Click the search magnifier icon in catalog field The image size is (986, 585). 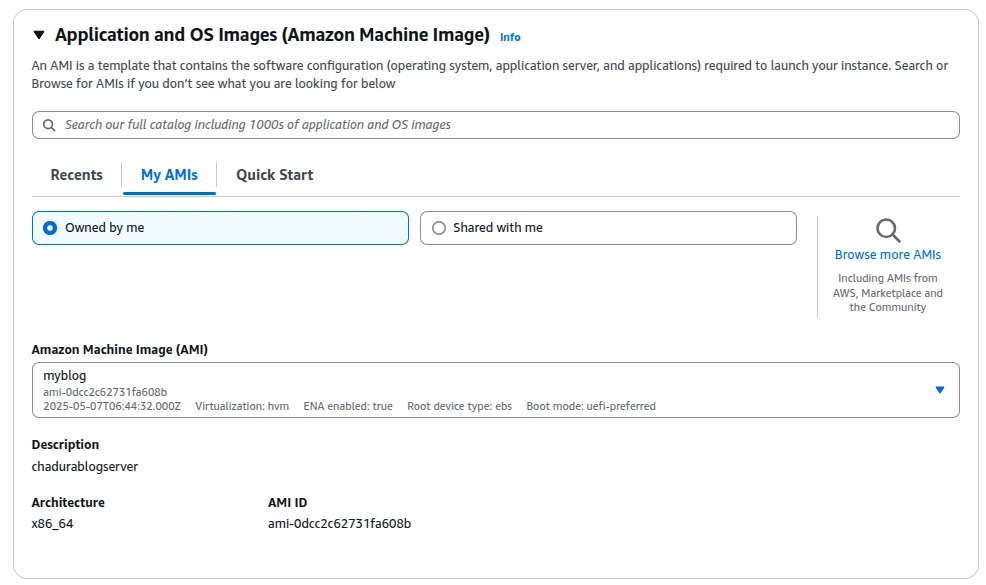point(49,124)
